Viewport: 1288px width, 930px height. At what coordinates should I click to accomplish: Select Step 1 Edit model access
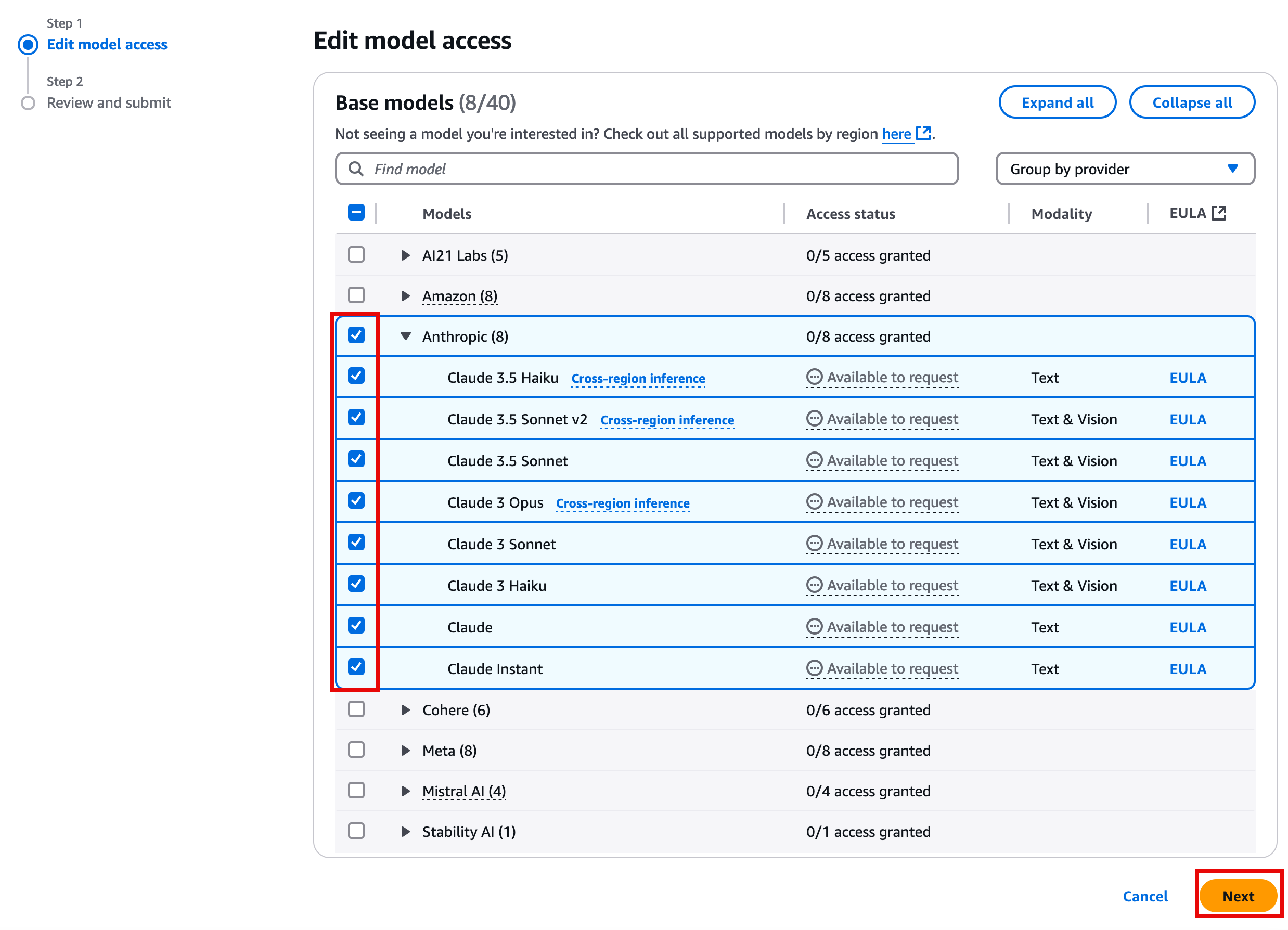tap(107, 44)
